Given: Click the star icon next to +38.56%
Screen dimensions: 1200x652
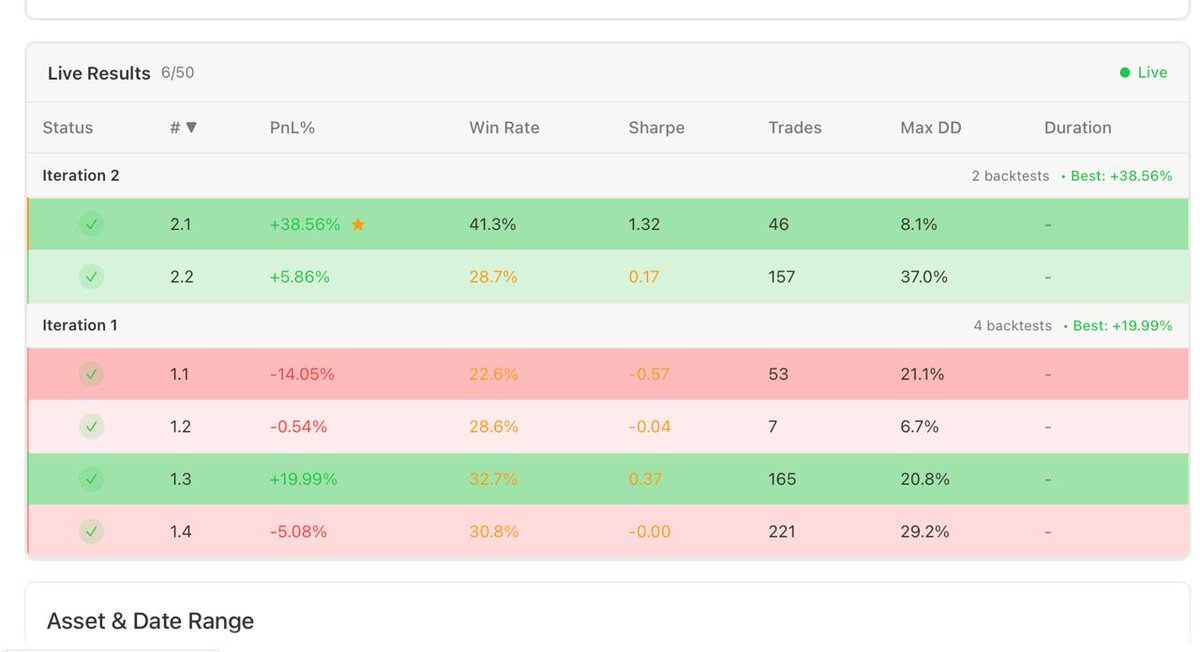Looking at the screenshot, I should pyautogui.click(x=358, y=224).
